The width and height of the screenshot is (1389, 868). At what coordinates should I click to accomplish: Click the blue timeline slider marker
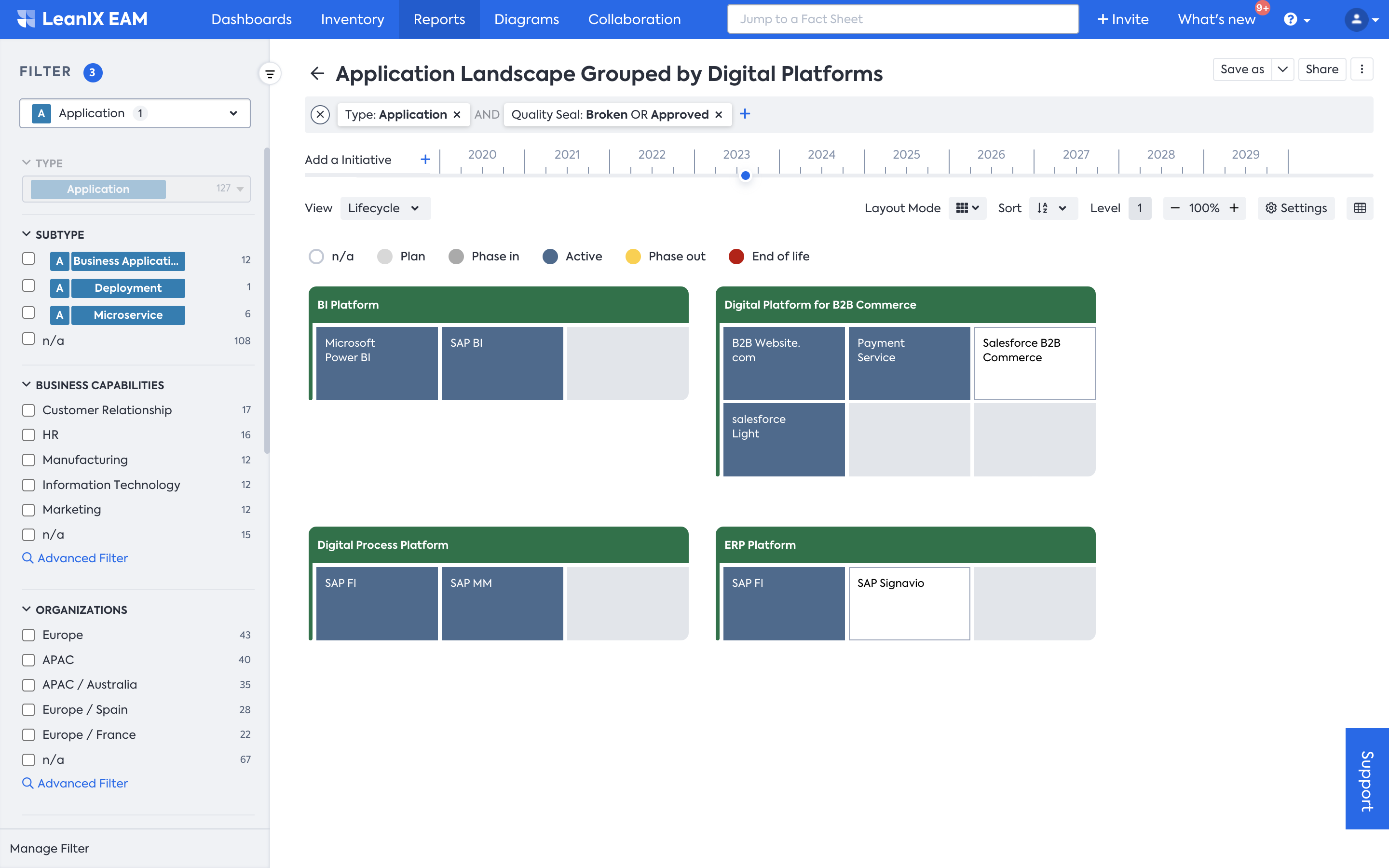tap(745, 176)
